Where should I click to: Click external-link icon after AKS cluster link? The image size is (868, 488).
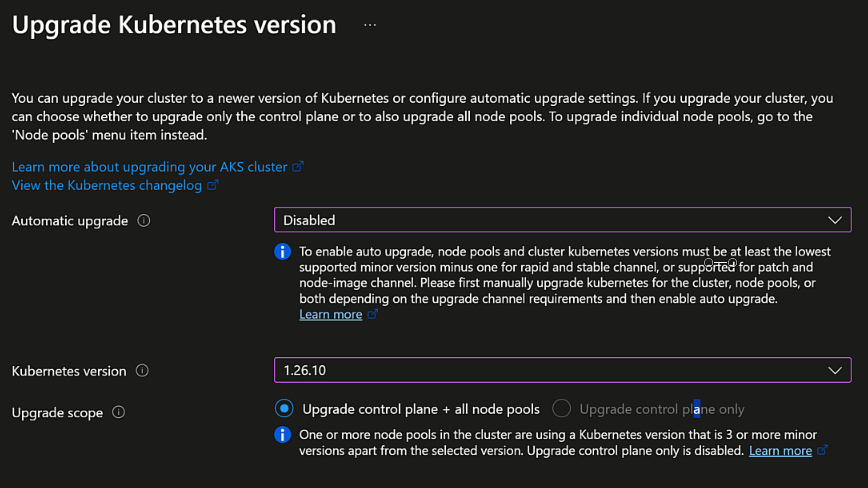[x=298, y=167]
